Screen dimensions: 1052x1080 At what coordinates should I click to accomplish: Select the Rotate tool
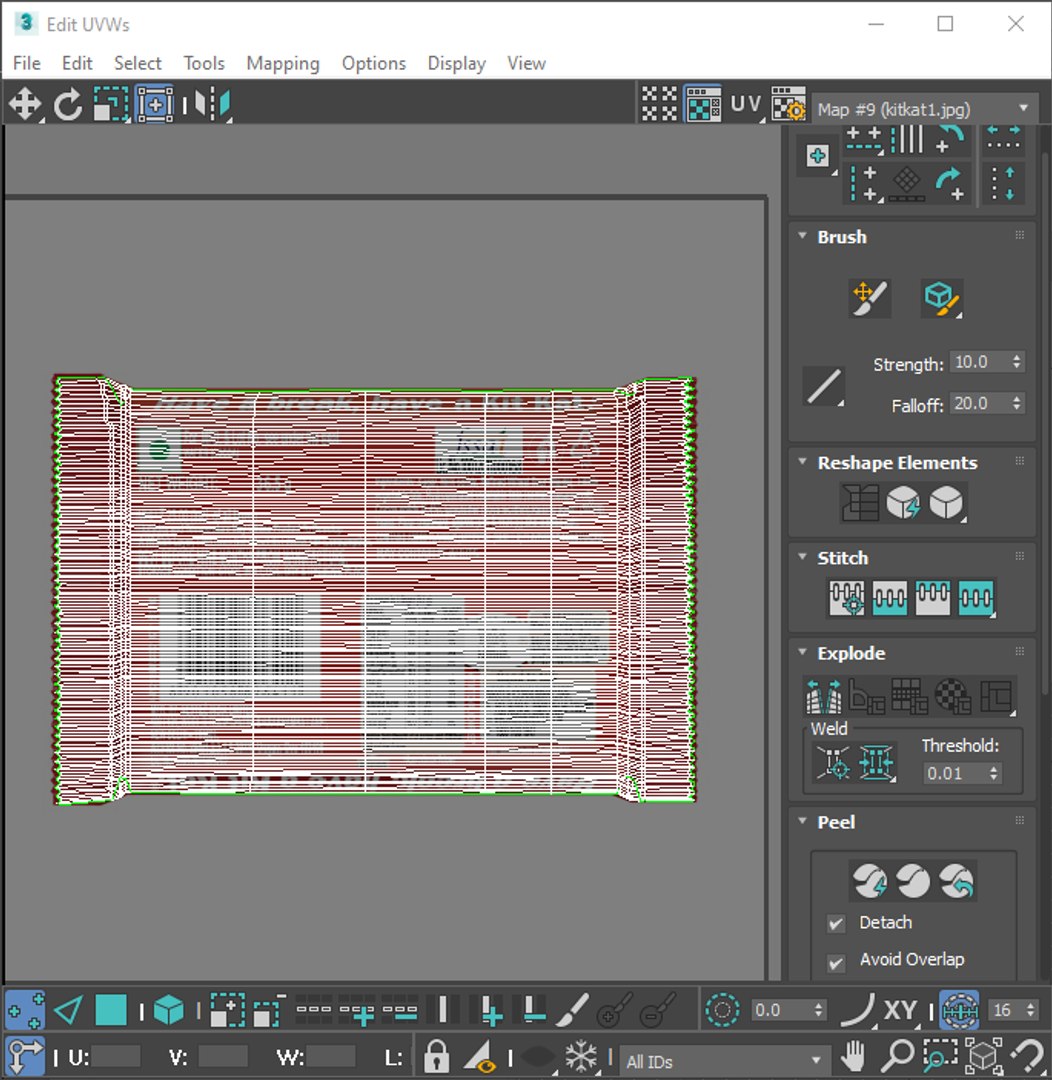pyautogui.click(x=68, y=105)
